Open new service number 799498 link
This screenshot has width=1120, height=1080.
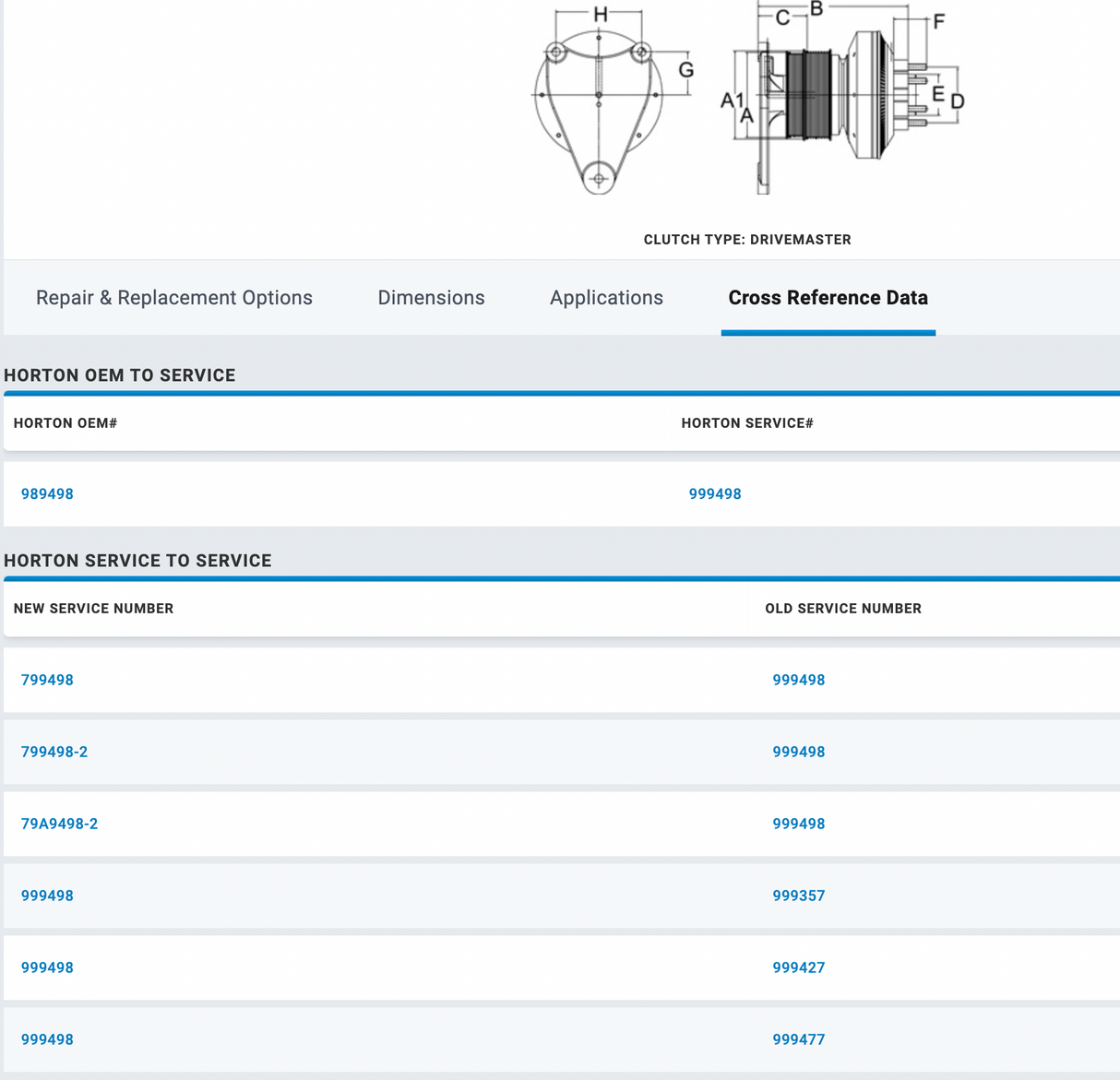point(47,681)
